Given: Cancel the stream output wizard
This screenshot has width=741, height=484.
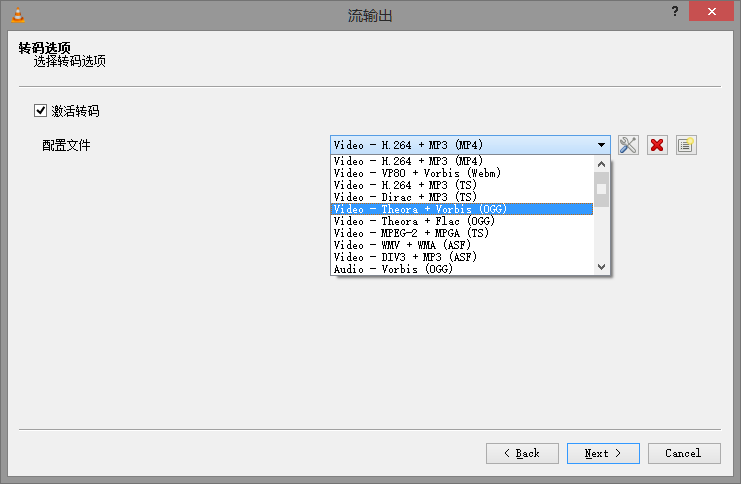Looking at the screenshot, I should click(x=684, y=453).
